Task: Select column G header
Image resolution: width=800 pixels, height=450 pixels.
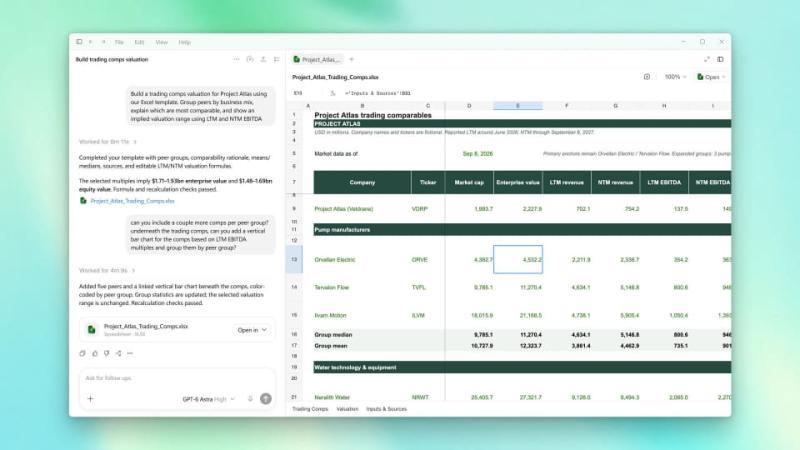Action: click(x=615, y=106)
